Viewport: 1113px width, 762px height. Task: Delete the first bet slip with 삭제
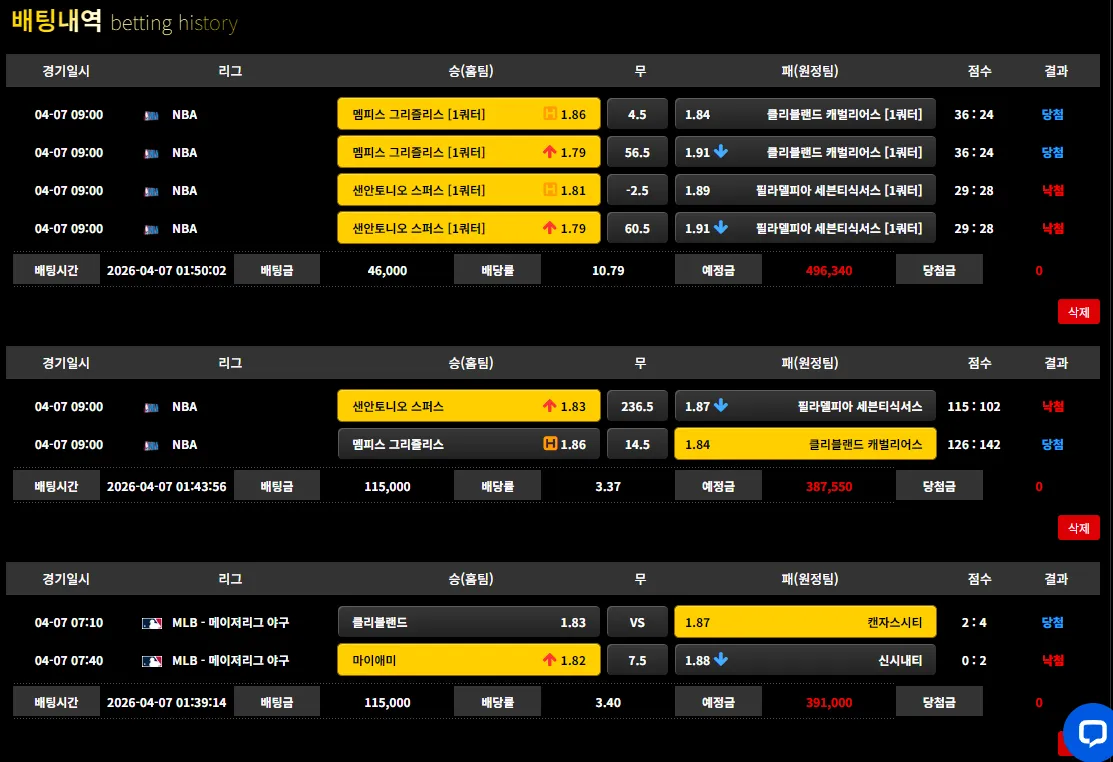(1078, 312)
